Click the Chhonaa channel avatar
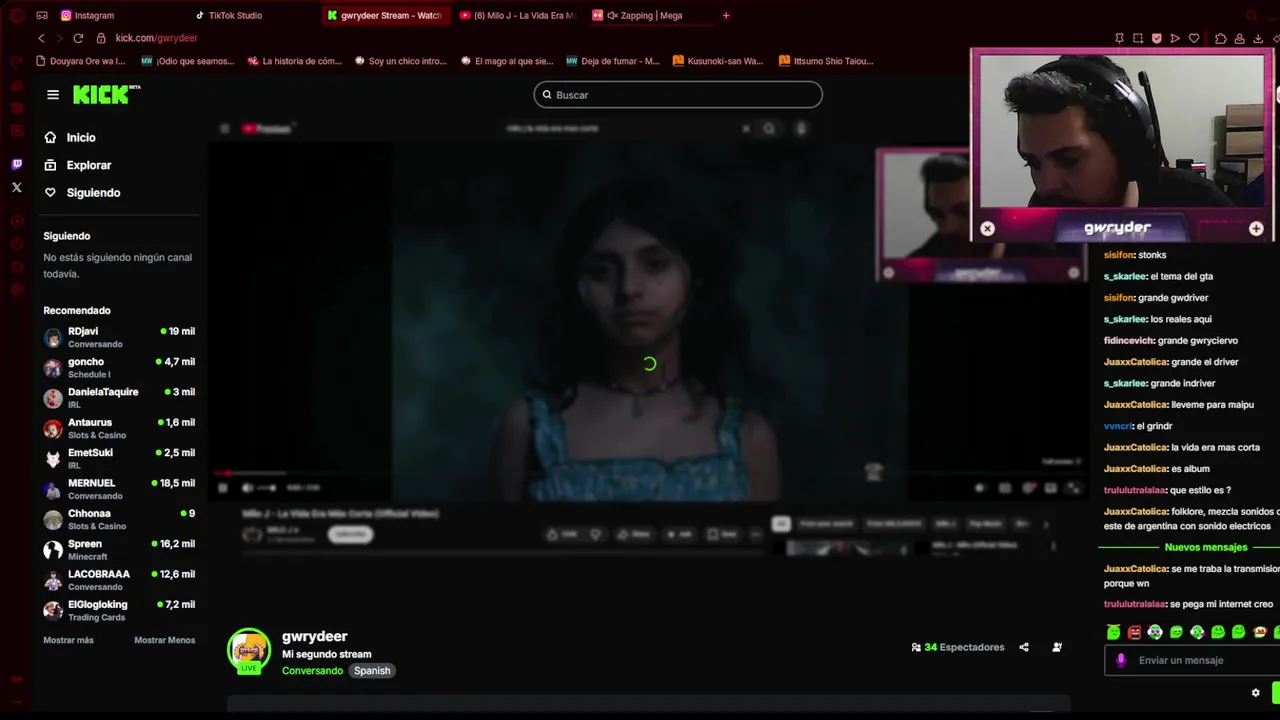Viewport: 1280px width, 720px height. tap(53, 519)
